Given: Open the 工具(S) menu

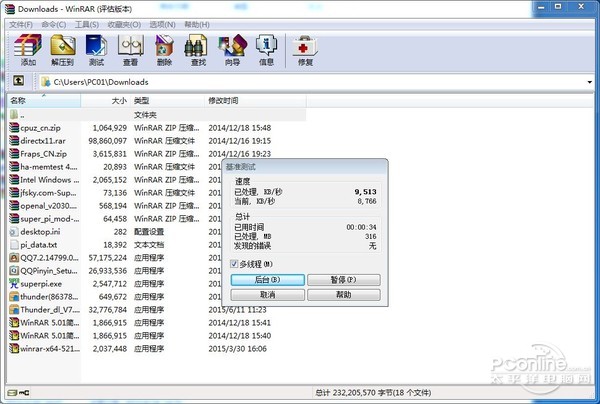Looking at the screenshot, I should [87, 25].
